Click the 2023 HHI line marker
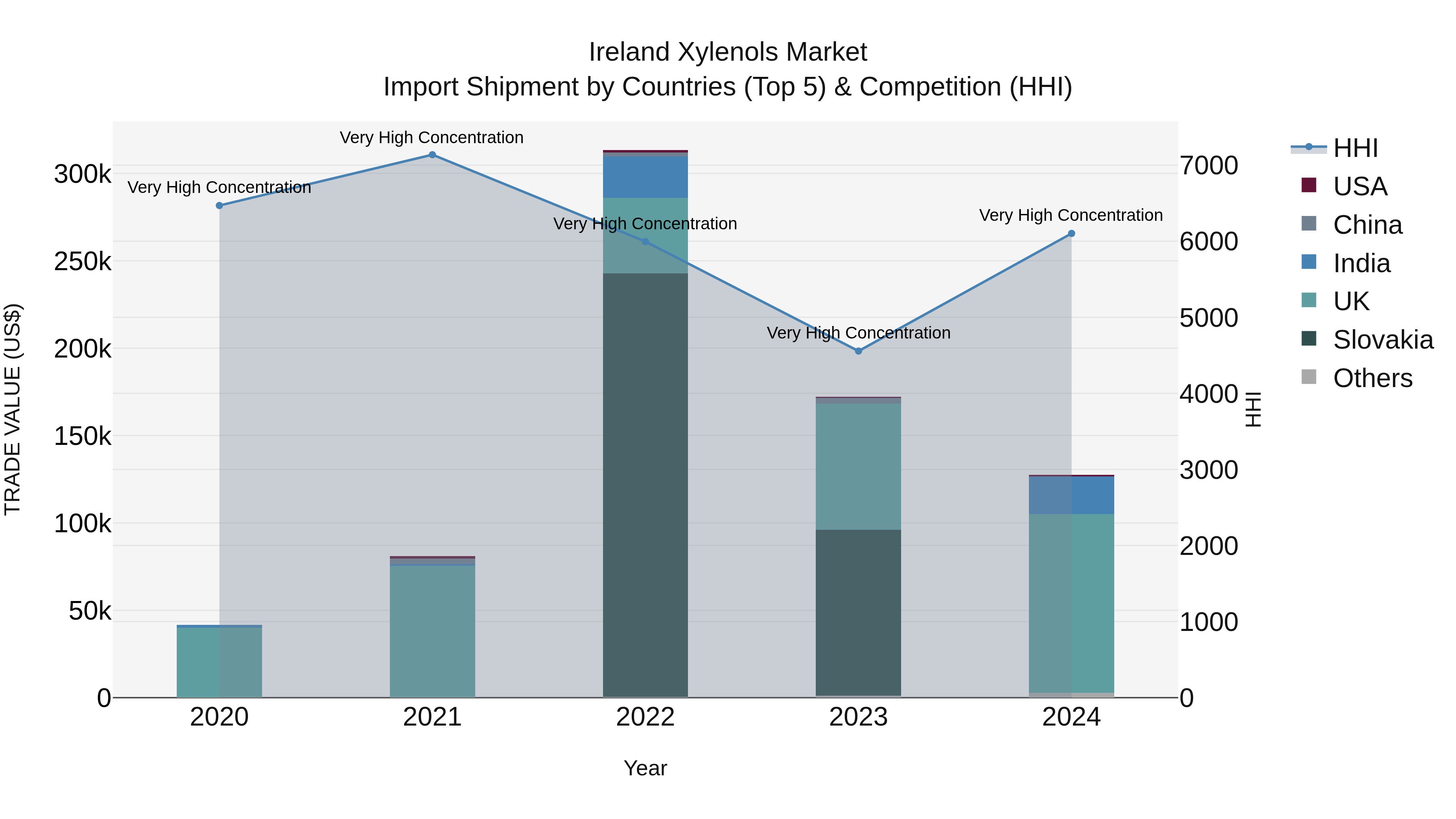Viewport: 1456px width, 819px height. tap(859, 351)
